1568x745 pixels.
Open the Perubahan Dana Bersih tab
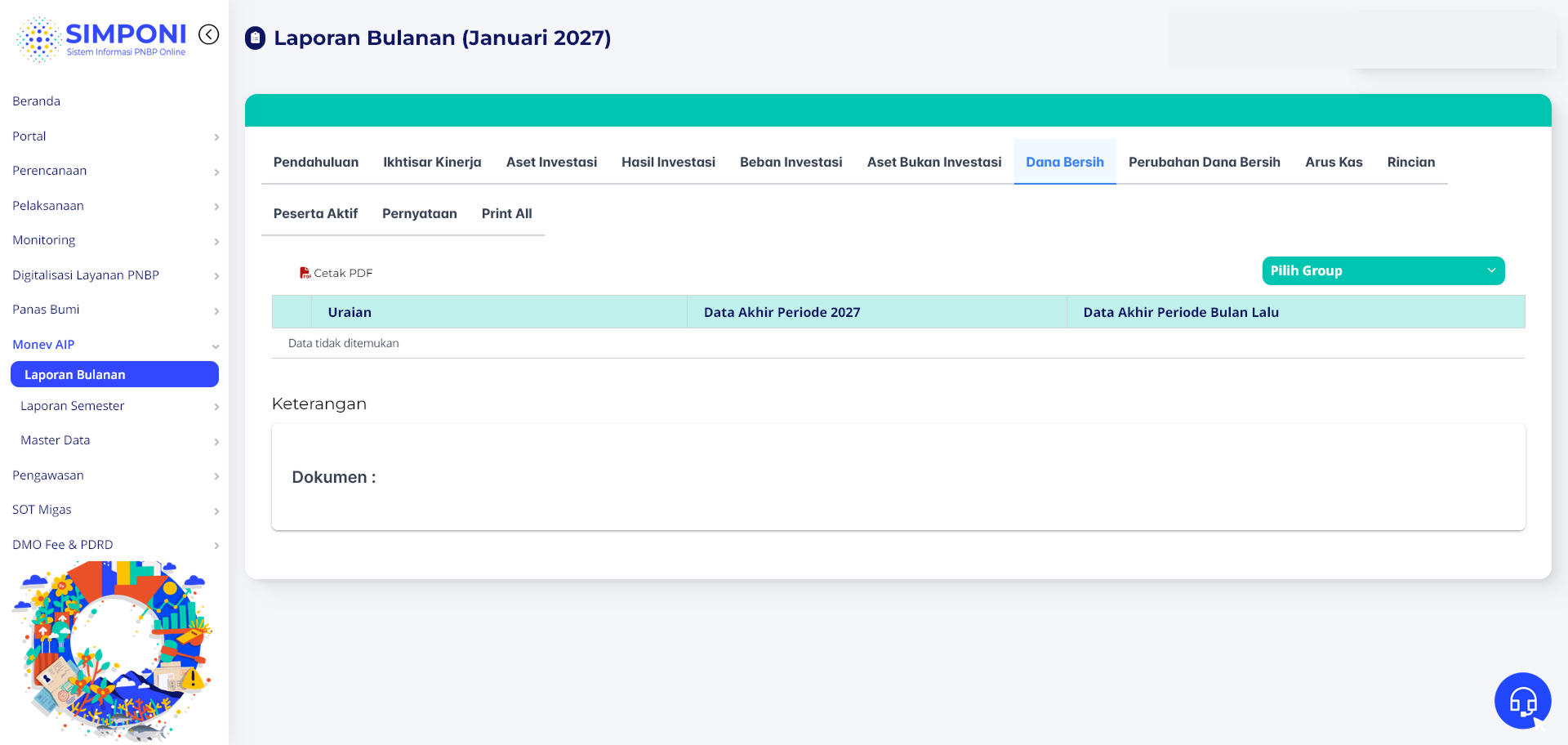point(1204,162)
